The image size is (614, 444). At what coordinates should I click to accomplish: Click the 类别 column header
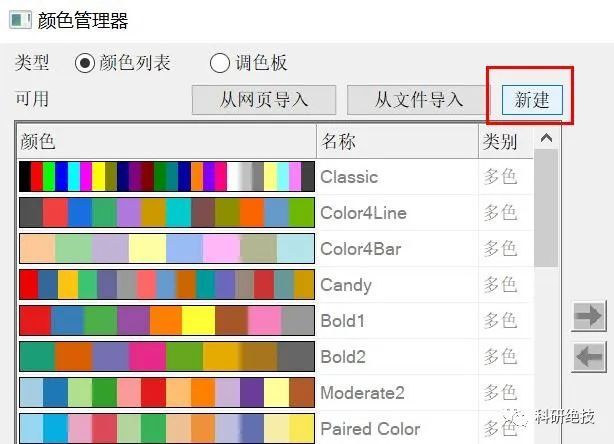click(502, 142)
